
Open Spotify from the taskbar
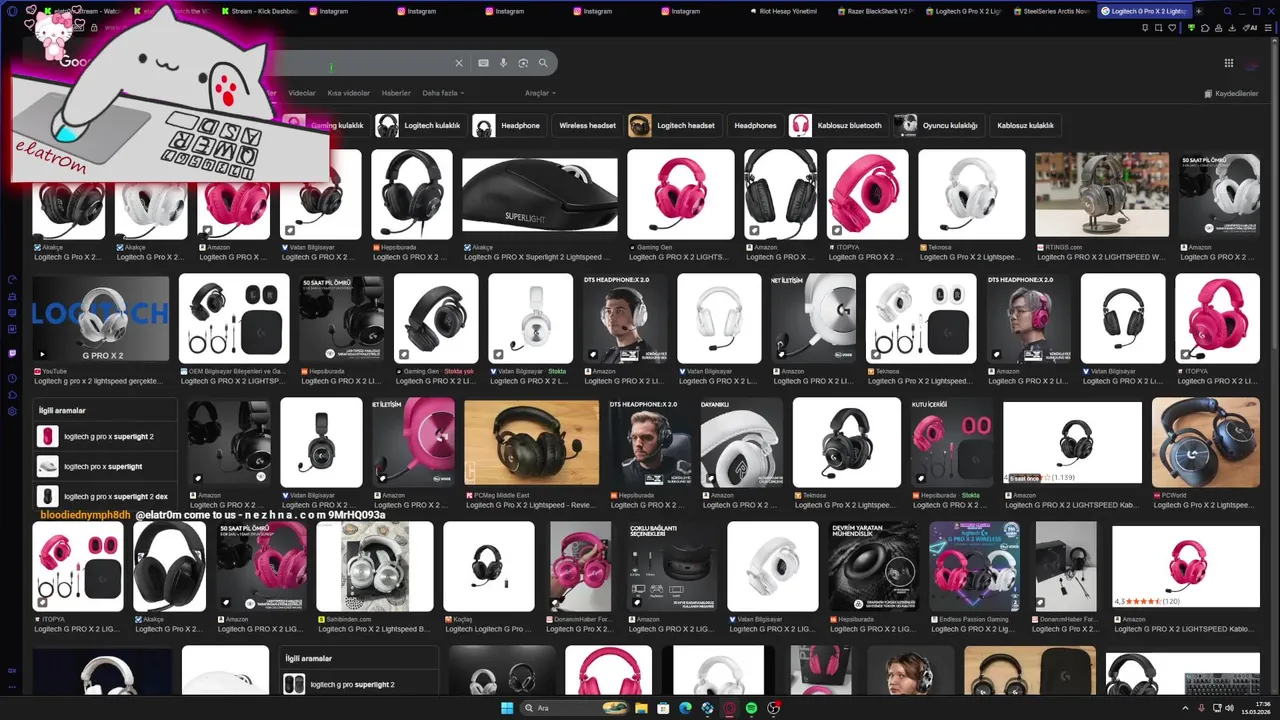tap(751, 708)
